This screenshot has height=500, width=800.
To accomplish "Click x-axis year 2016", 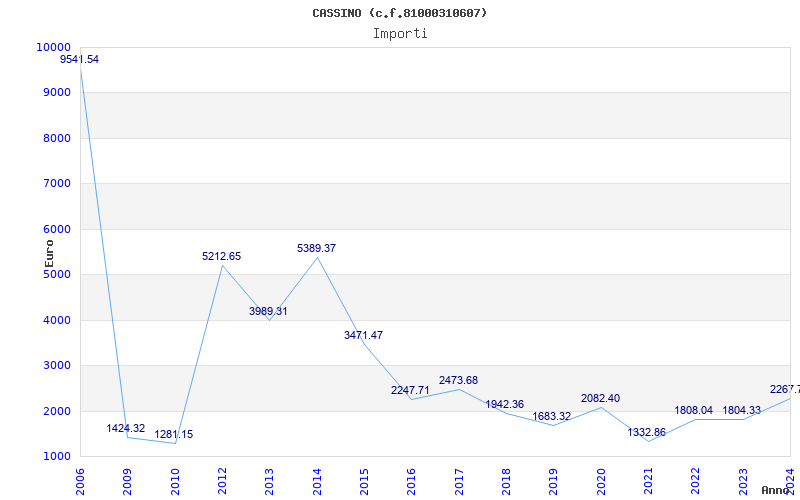I will tap(412, 482).
